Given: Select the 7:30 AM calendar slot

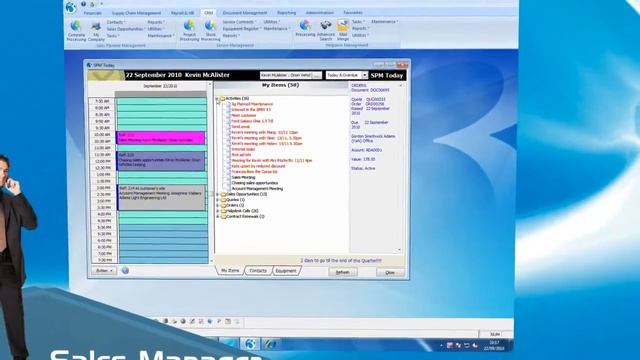Looking at the screenshot, I should tap(161, 101).
